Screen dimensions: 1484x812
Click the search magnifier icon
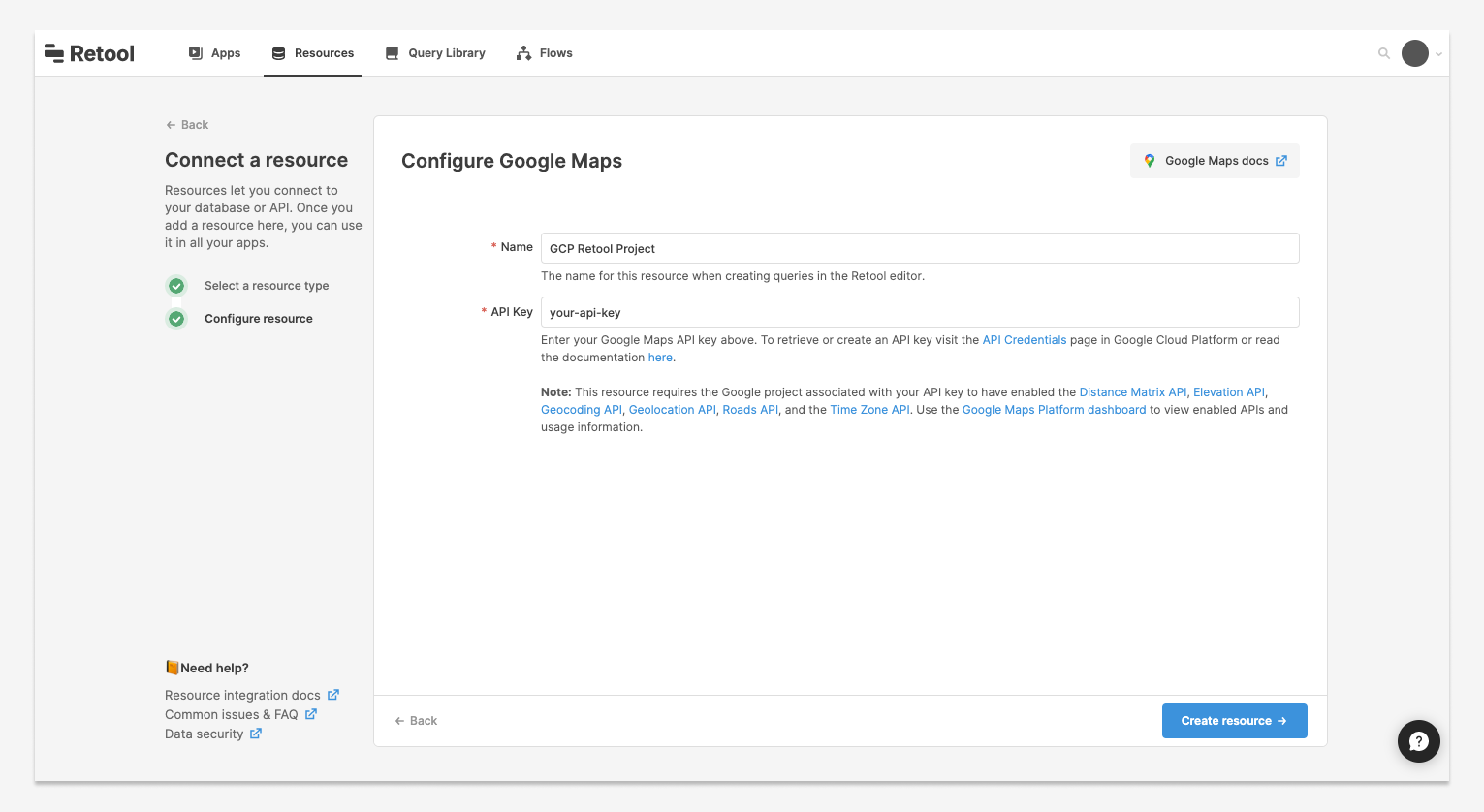[x=1384, y=53]
